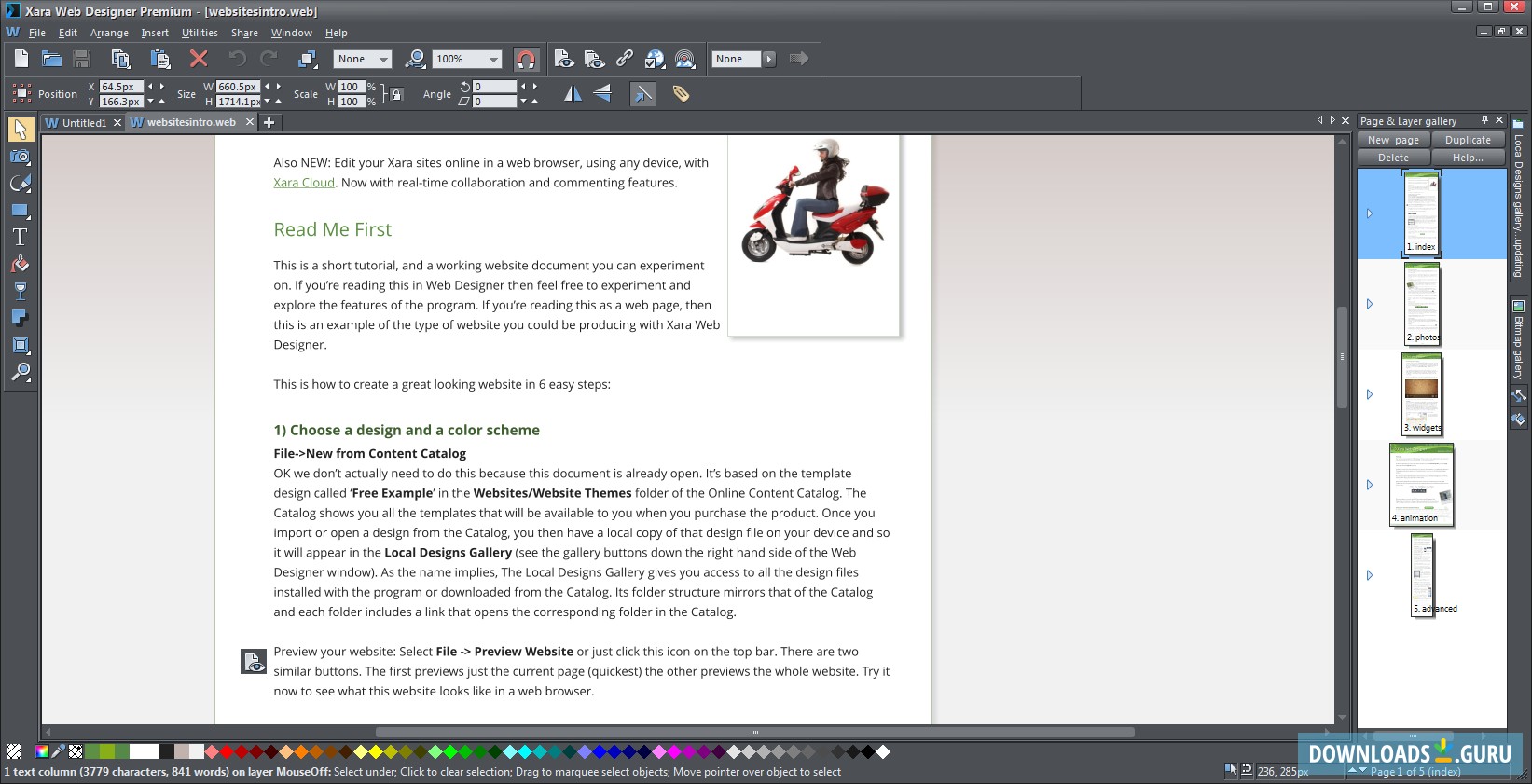Click the gallery Help... button
This screenshot has width=1532, height=784.
pyautogui.click(x=1468, y=158)
